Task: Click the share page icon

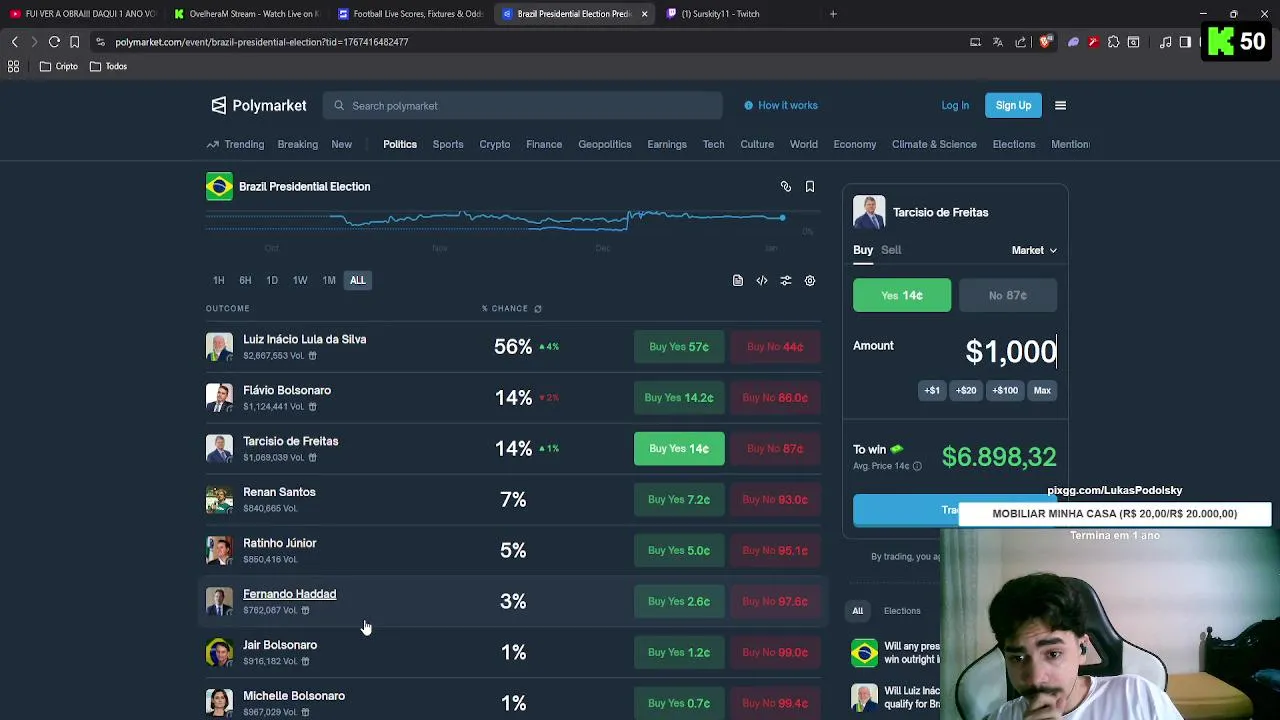Action: [1020, 42]
